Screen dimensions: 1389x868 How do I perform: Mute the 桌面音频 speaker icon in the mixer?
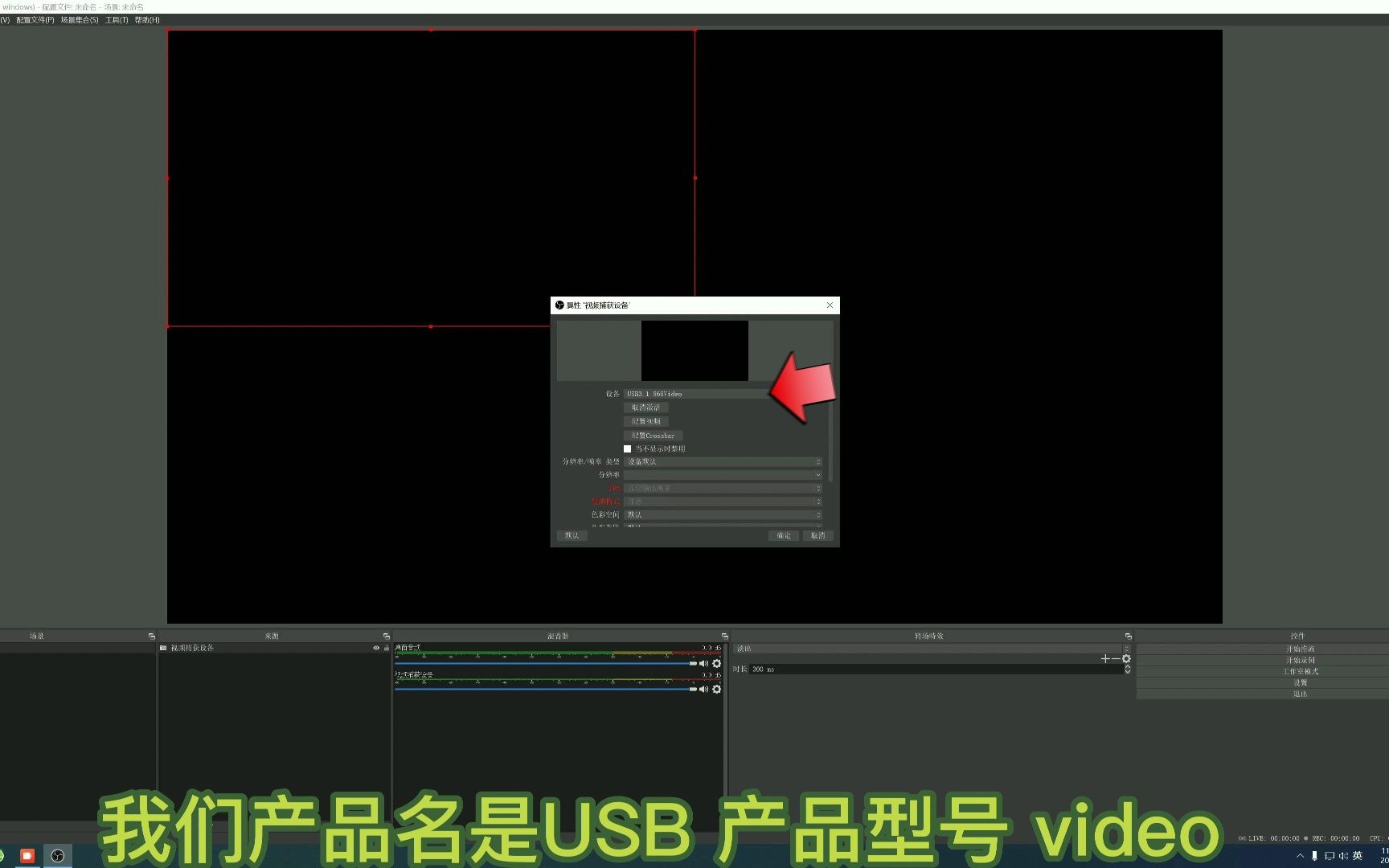(x=704, y=663)
